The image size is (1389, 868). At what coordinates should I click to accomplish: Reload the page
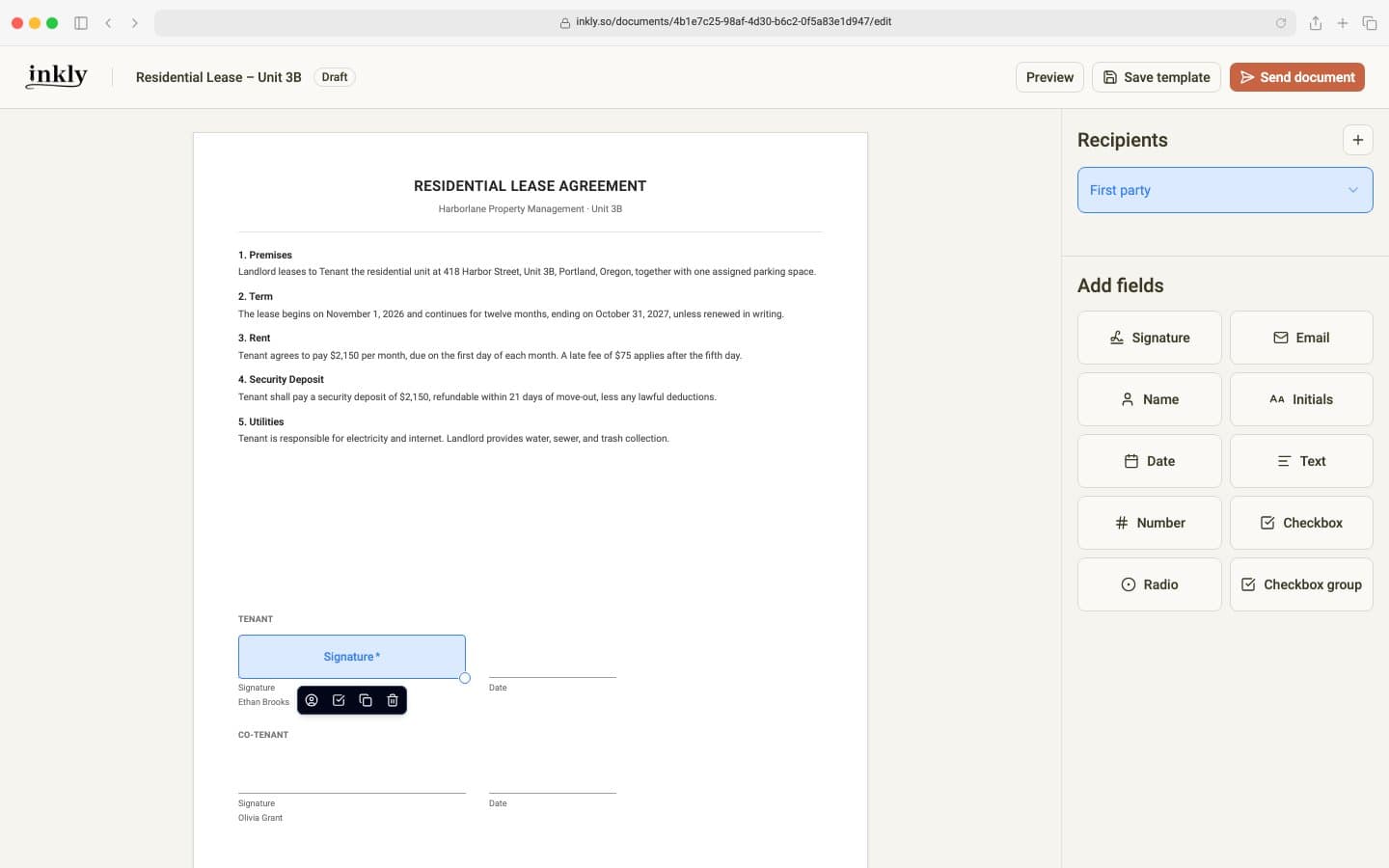pyautogui.click(x=1281, y=23)
